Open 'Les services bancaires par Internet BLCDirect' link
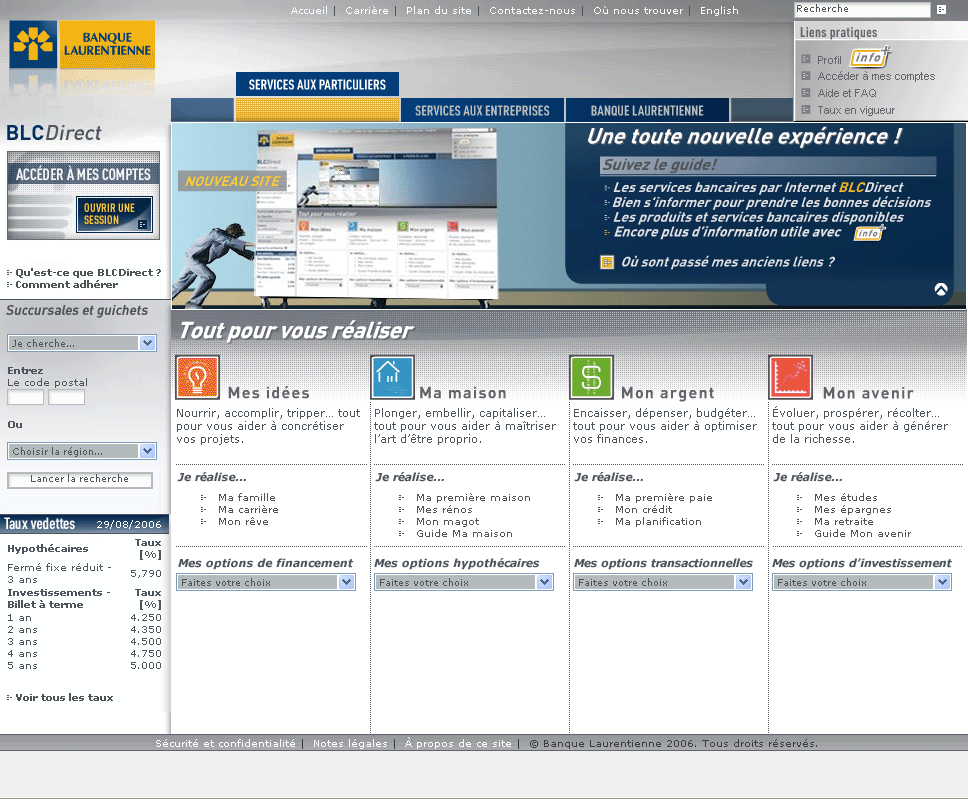The width and height of the screenshot is (968, 799). [x=758, y=187]
